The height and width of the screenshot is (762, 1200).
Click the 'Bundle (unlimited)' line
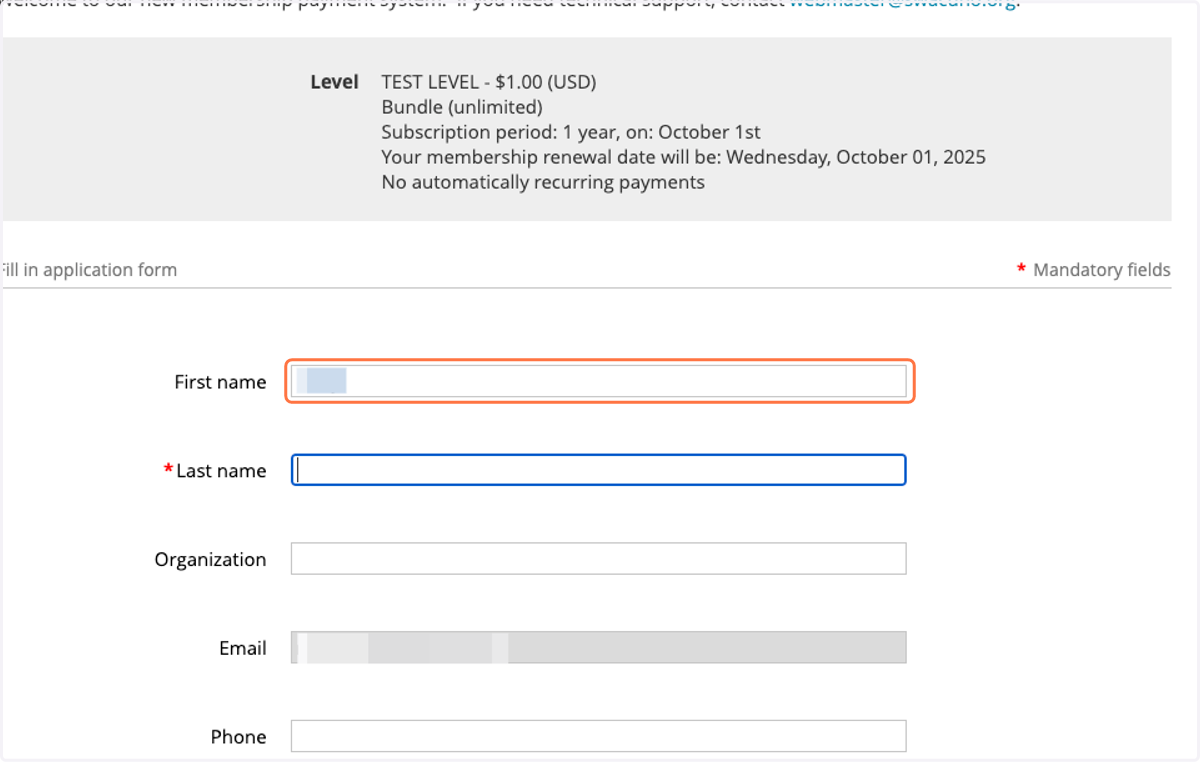[462, 107]
